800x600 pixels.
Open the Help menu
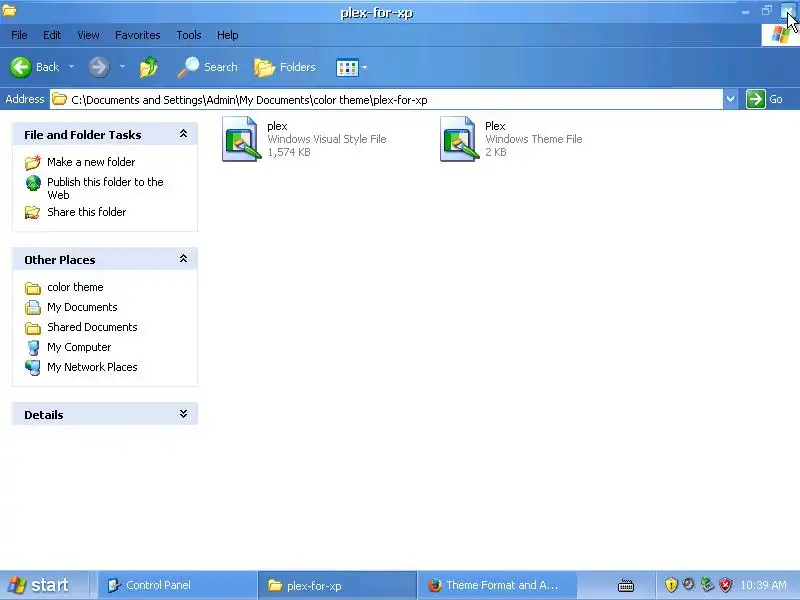point(228,35)
